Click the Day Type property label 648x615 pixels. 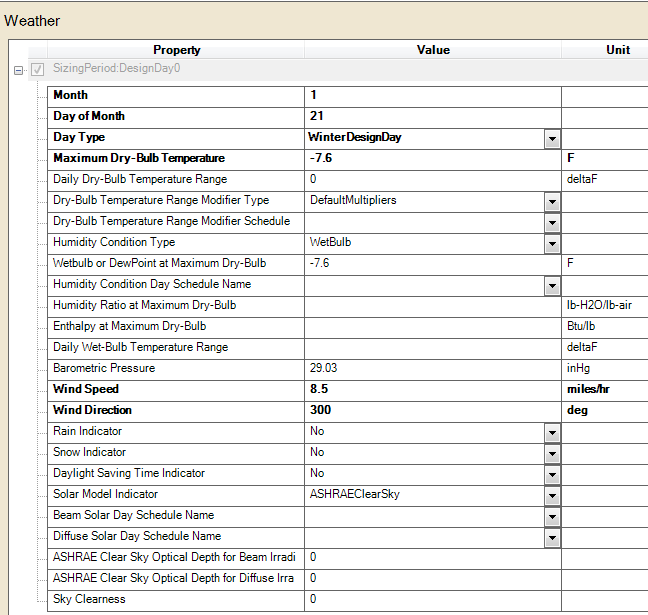click(x=79, y=137)
